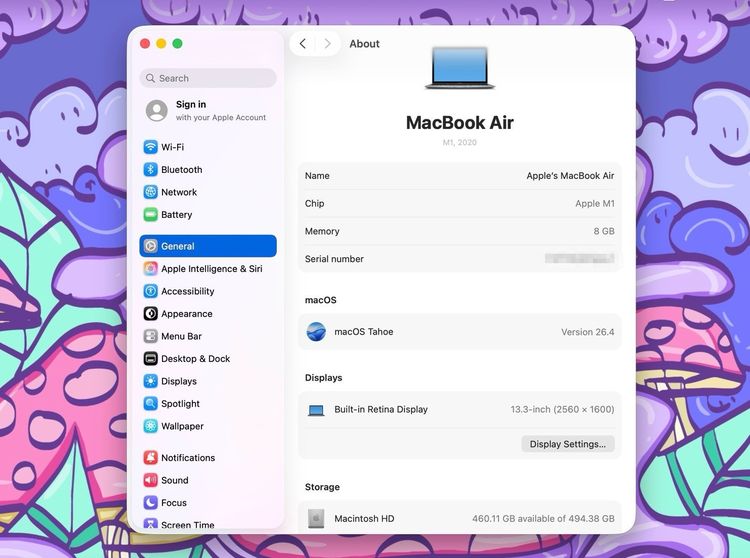Click the General gear icon

[150, 246]
